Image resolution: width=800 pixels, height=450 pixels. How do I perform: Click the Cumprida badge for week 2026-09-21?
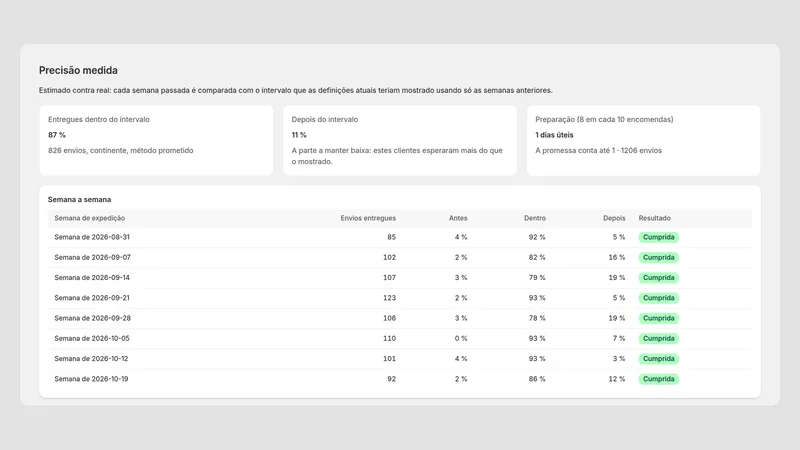[658, 298]
